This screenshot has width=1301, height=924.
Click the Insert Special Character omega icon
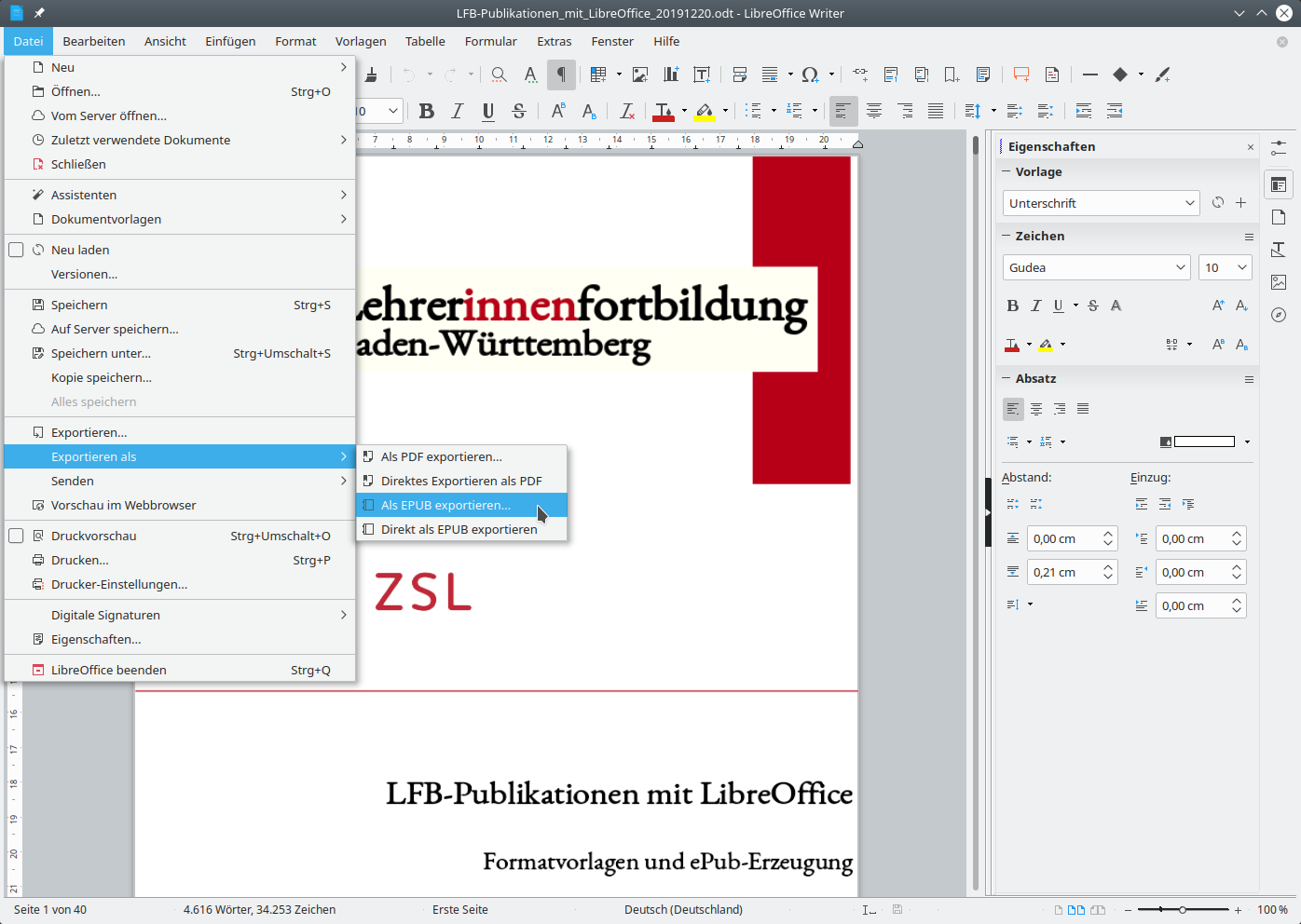pos(810,75)
